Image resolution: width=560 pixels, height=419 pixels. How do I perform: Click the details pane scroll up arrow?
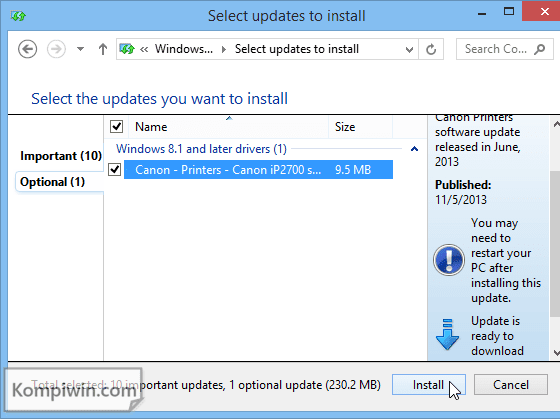tap(556, 124)
